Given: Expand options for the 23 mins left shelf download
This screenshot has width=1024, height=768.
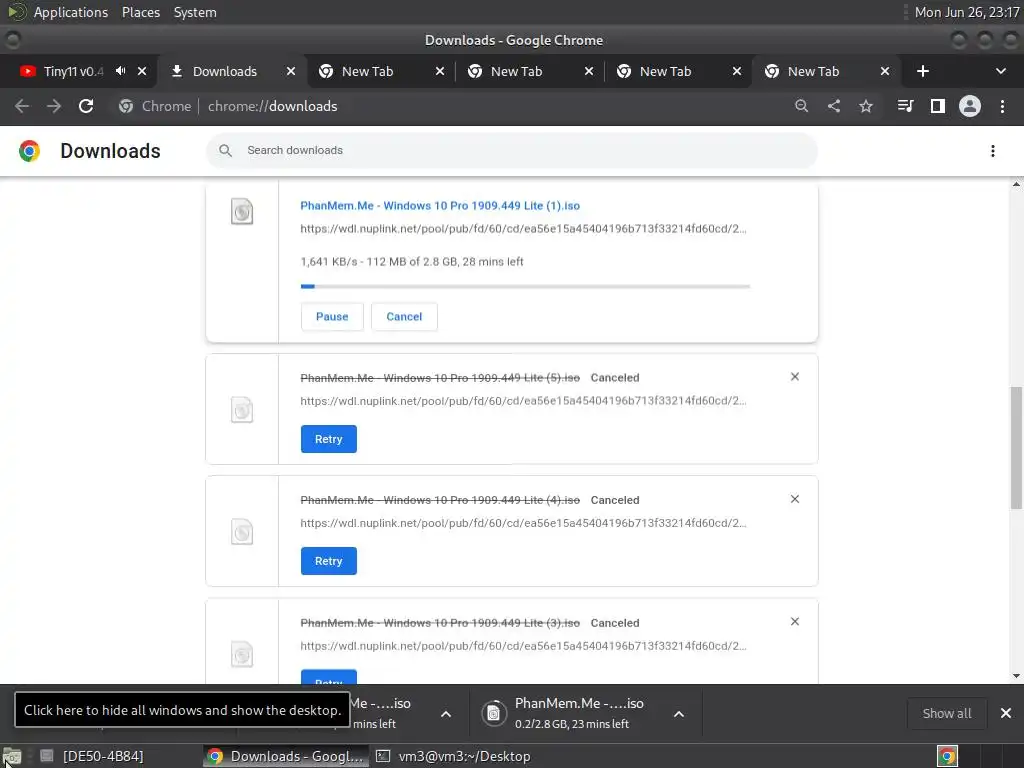Looking at the screenshot, I should pos(679,714).
